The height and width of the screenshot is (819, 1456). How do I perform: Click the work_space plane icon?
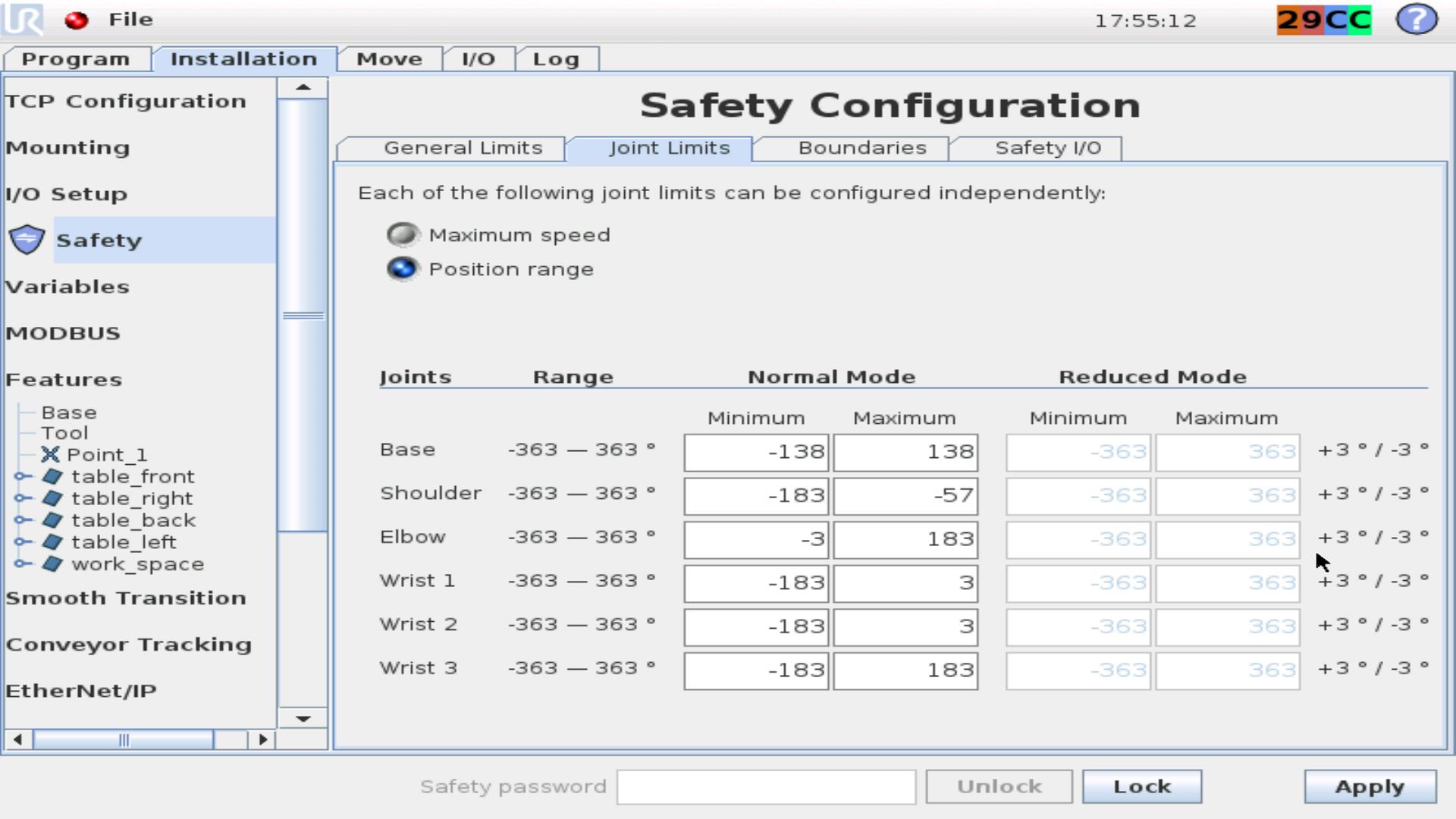[x=52, y=563]
